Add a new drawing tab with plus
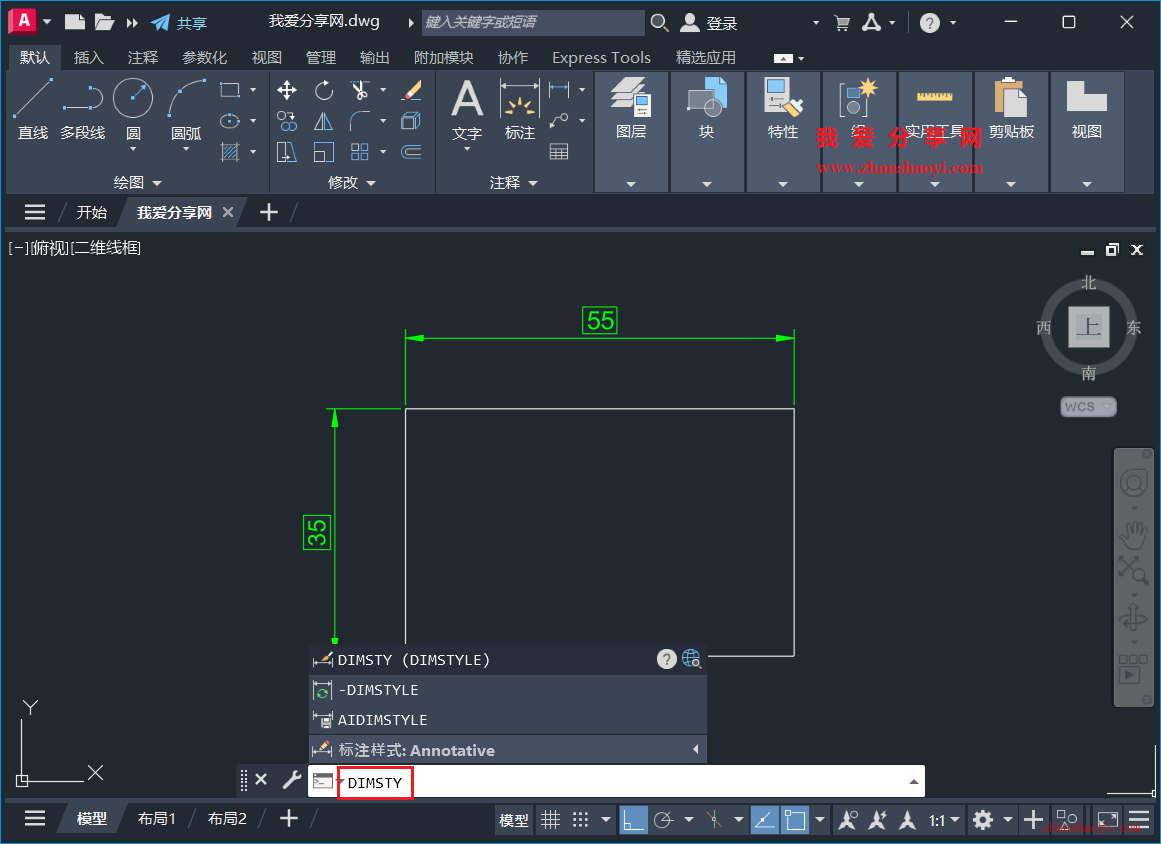 269,212
